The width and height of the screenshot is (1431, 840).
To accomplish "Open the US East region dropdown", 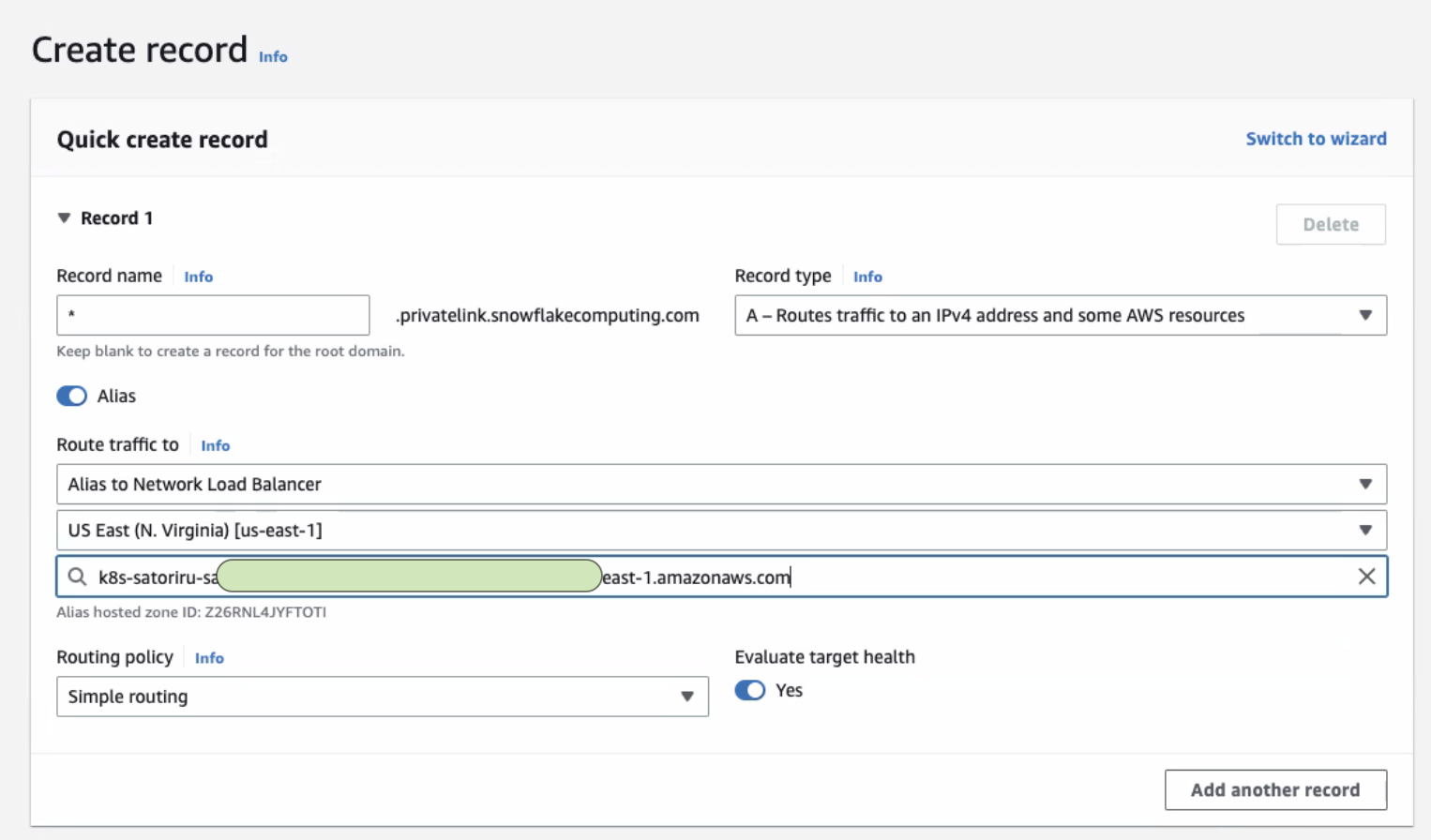I will [x=721, y=530].
